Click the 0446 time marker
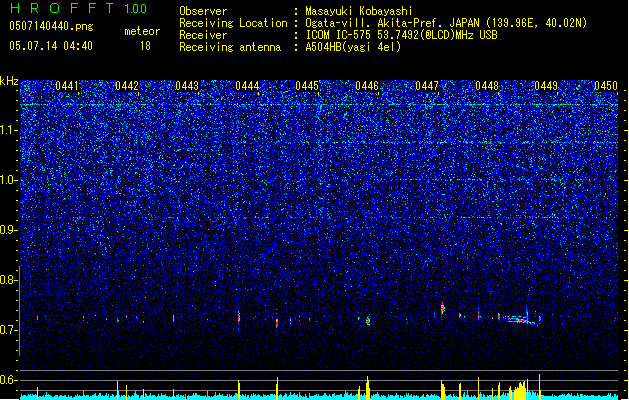 tap(367, 86)
